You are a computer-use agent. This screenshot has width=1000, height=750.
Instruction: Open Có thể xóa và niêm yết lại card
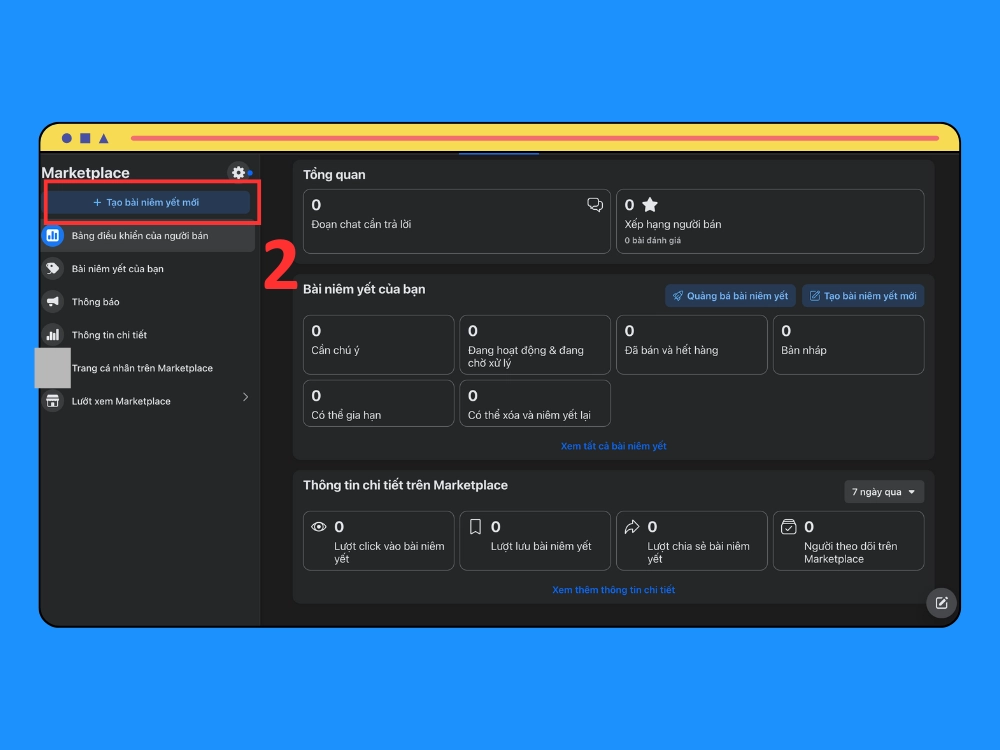(534, 403)
